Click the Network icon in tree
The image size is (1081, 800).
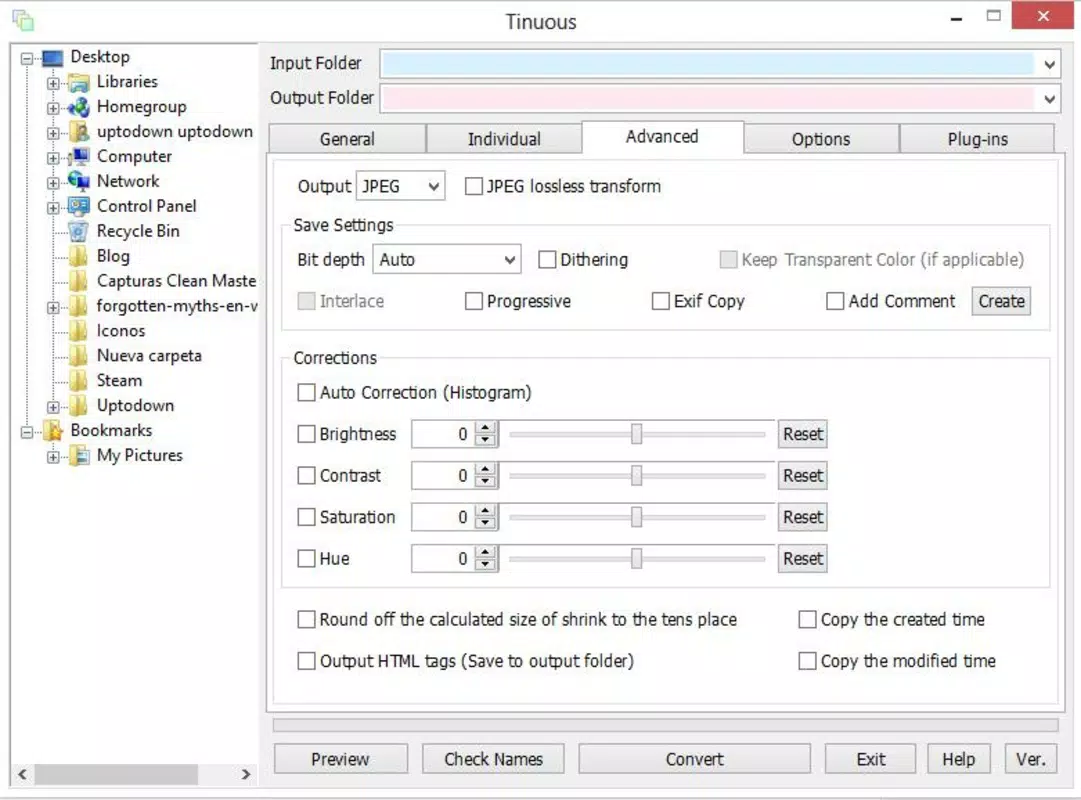[79, 182]
